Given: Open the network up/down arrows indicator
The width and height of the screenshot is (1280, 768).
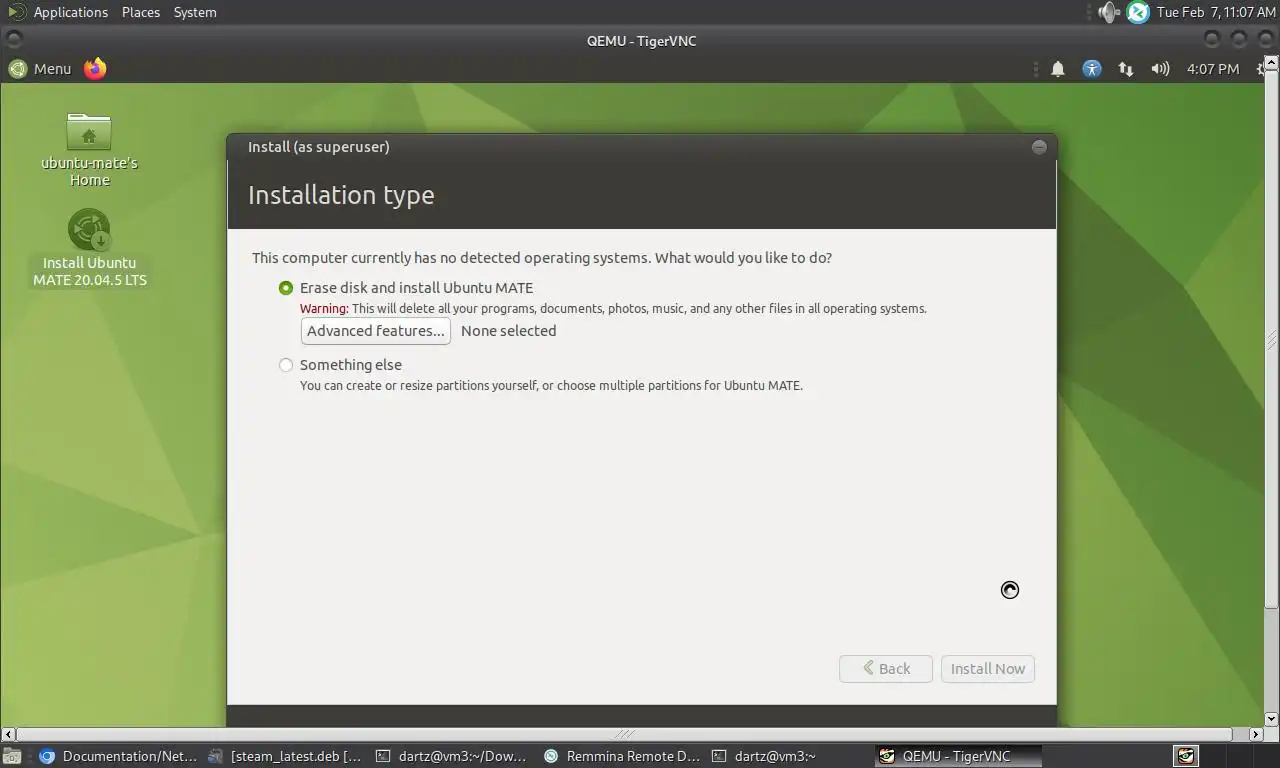Looking at the screenshot, I should coord(1126,69).
